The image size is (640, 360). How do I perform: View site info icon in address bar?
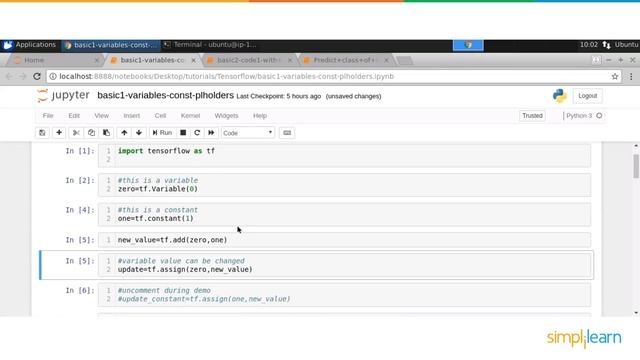pyautogui.click(x=53, y=76)
